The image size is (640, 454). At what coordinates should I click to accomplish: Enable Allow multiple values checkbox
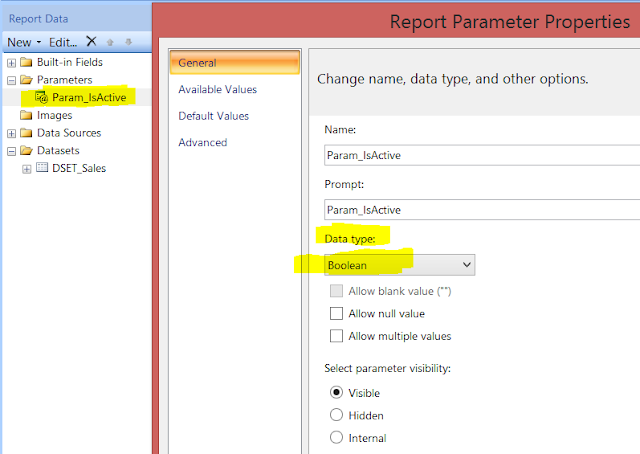336,336
